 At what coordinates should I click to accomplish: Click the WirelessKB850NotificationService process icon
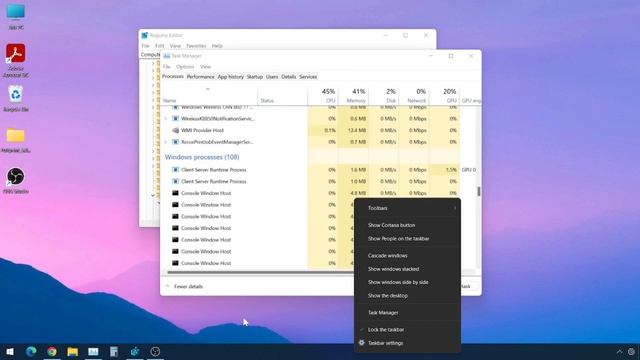176,119
